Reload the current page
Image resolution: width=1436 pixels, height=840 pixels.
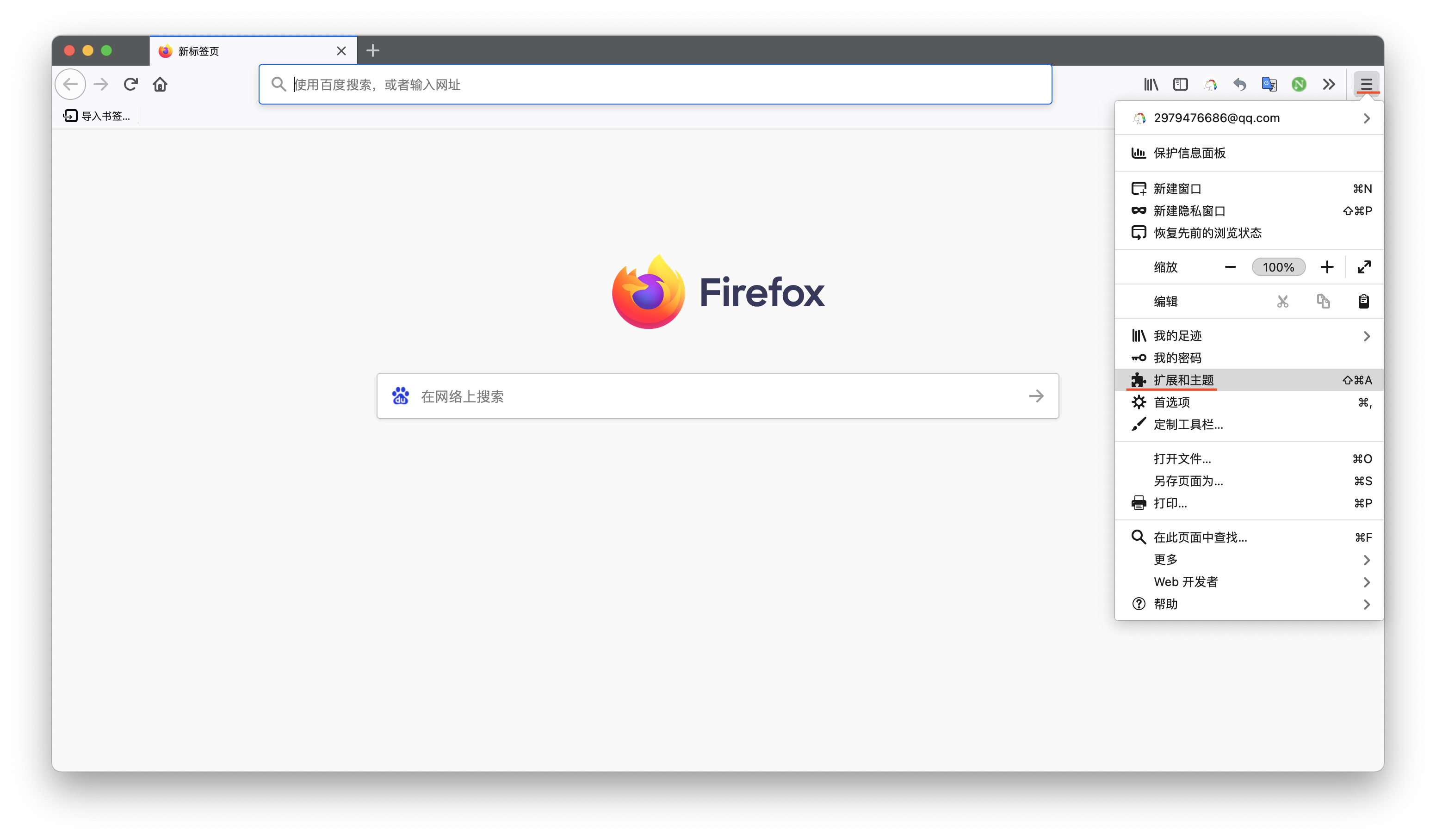point(130,84)
